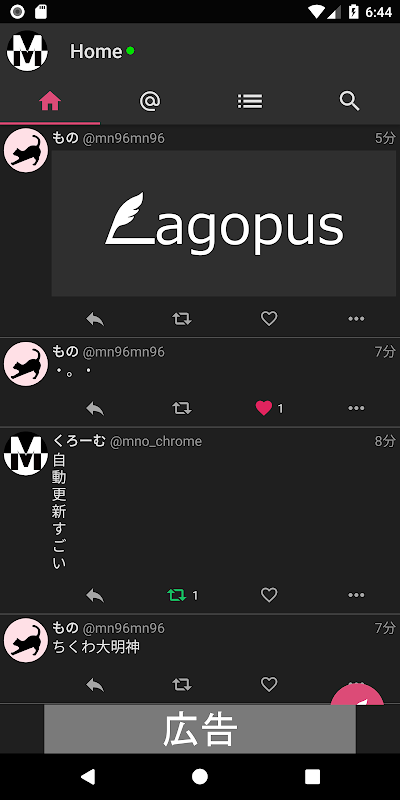Viewport: 400px width, 800px height.
Task: Open account avatar in the header
Action: [x=27, y=51]
